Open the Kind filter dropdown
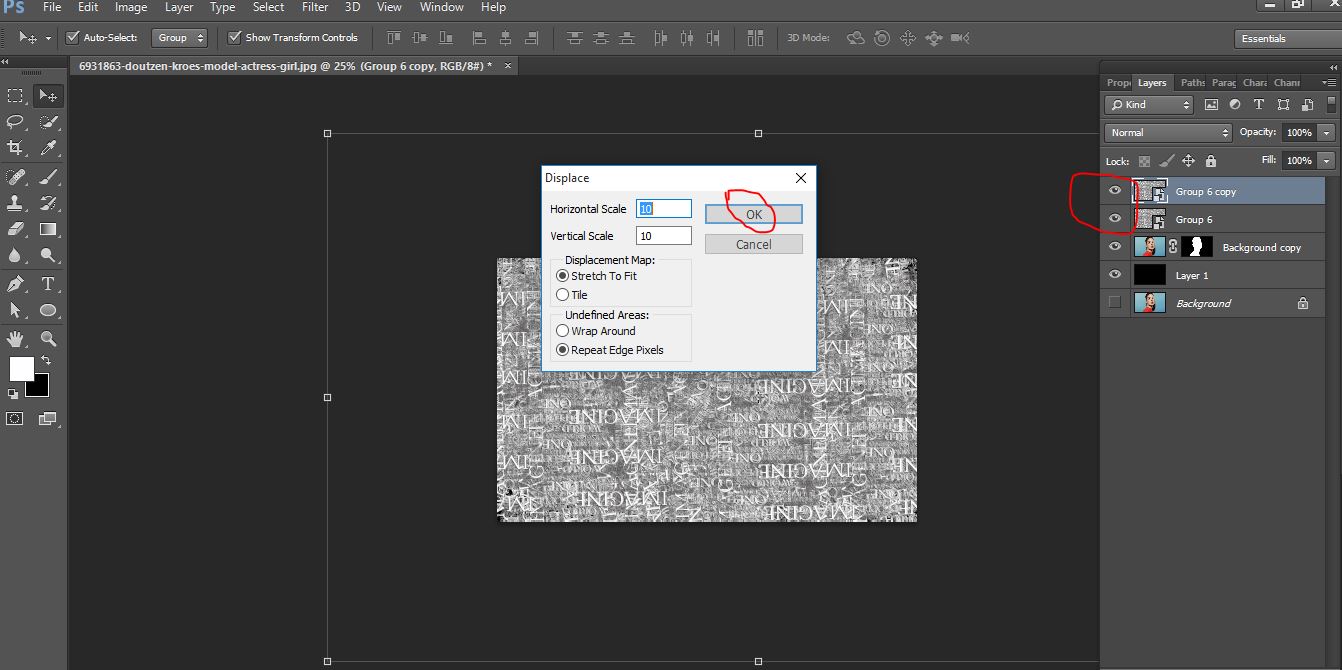 (x=1148, y=104)
